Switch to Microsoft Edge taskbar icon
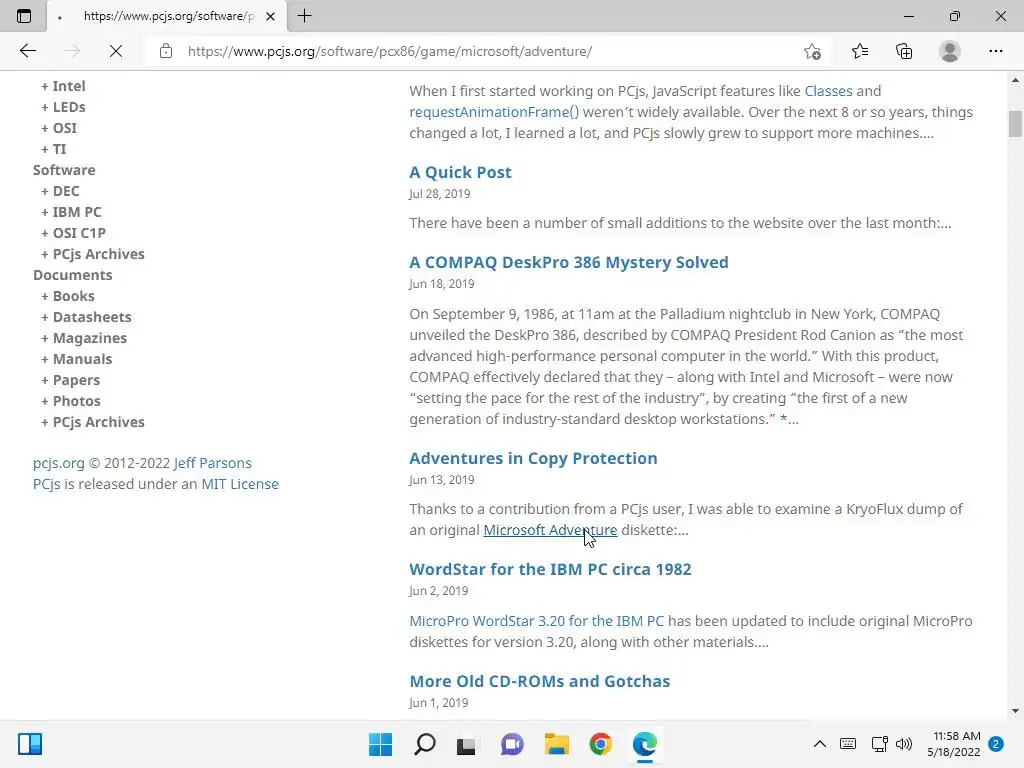 [x=645, y=744]
